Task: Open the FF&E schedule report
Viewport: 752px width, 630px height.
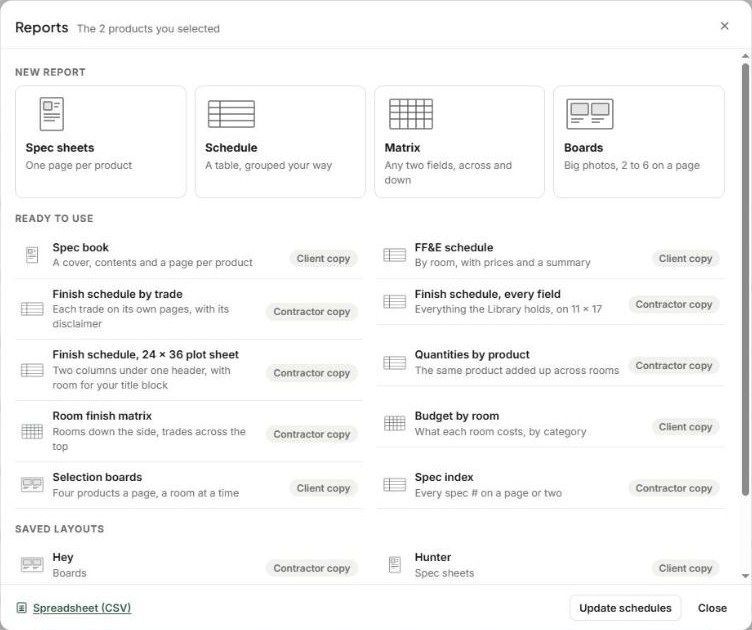Action: (551, 255)
